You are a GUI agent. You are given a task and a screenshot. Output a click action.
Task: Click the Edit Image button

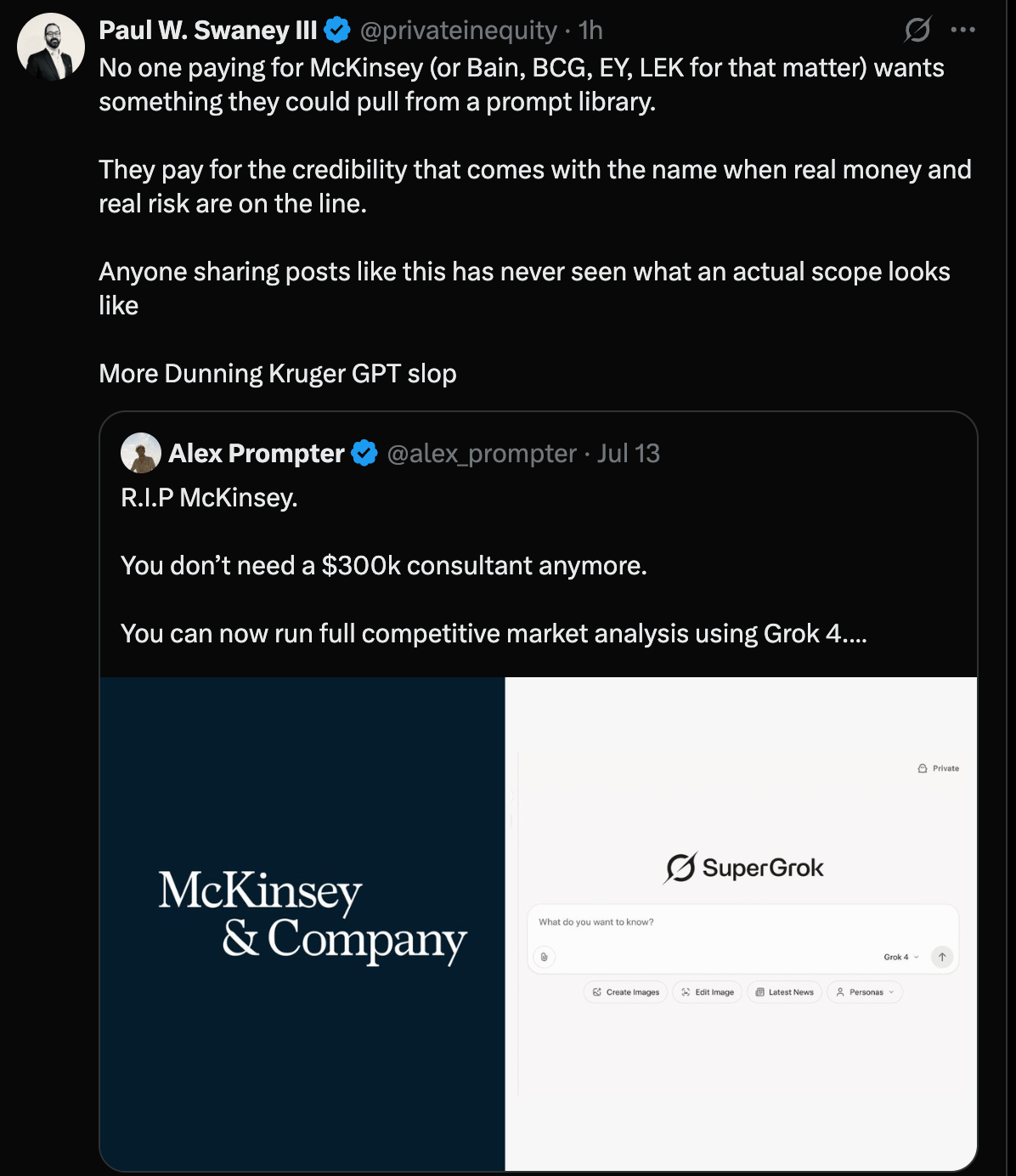coord(708,992)
